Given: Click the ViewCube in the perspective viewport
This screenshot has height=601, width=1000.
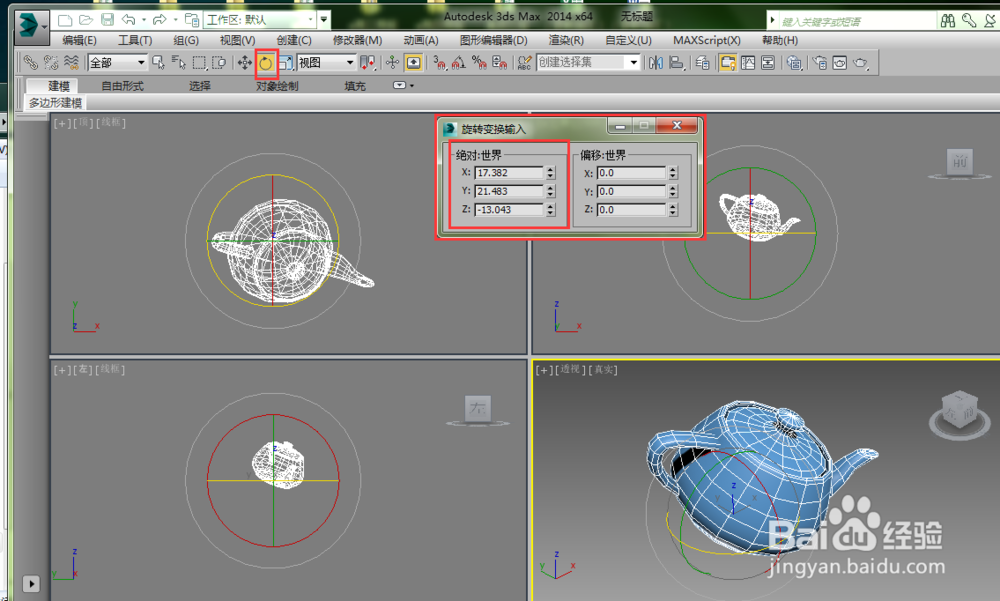Looking at the screenshot, I should (x=960, y=412).
